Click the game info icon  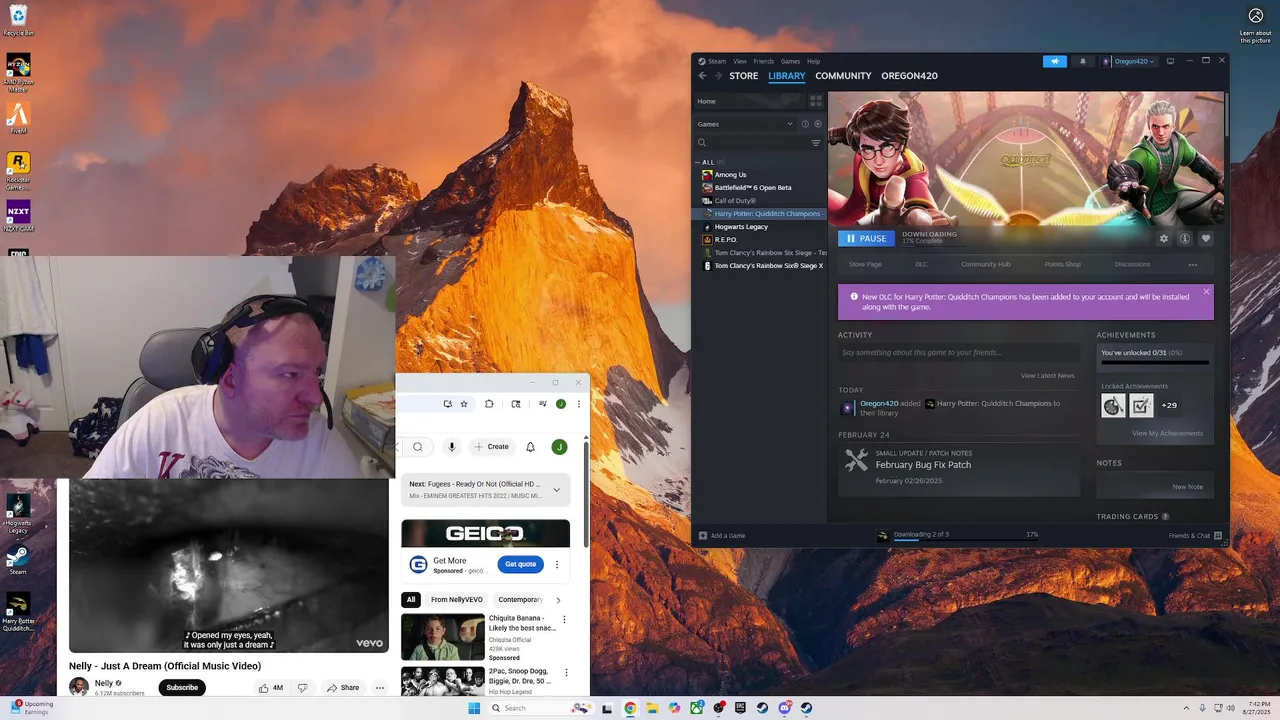[1185, 239]
